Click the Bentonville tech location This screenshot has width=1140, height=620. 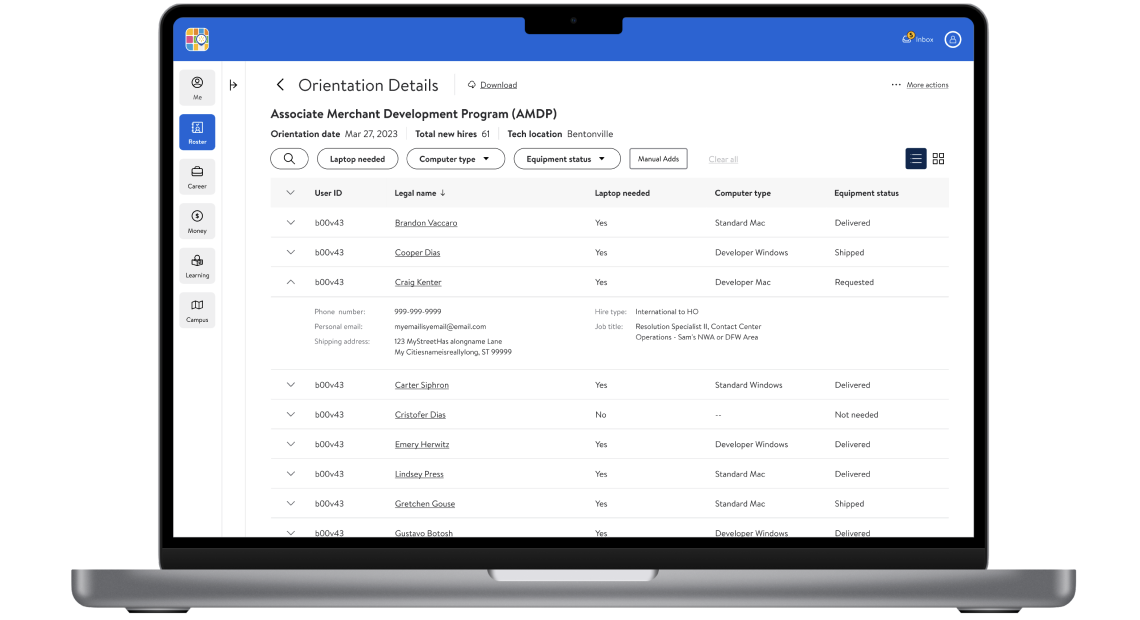pyautogui.click(x=590, y=134)
